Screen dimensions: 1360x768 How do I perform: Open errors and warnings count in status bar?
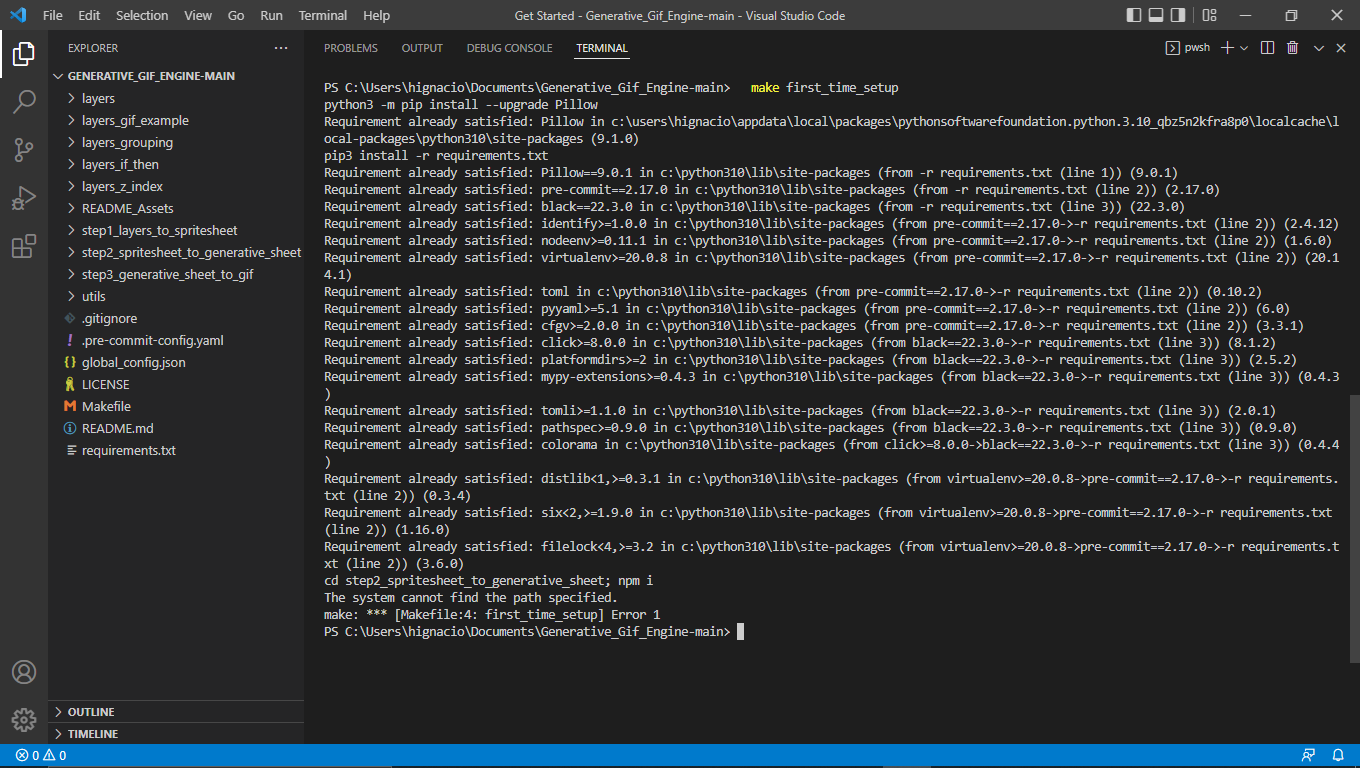click(x=41, y=755)
